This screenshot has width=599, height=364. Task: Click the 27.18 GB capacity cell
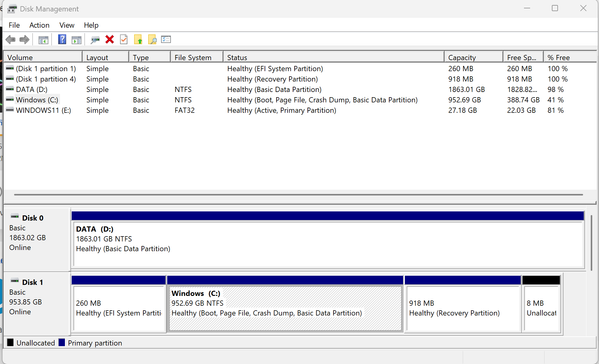[x=463, y=110]
